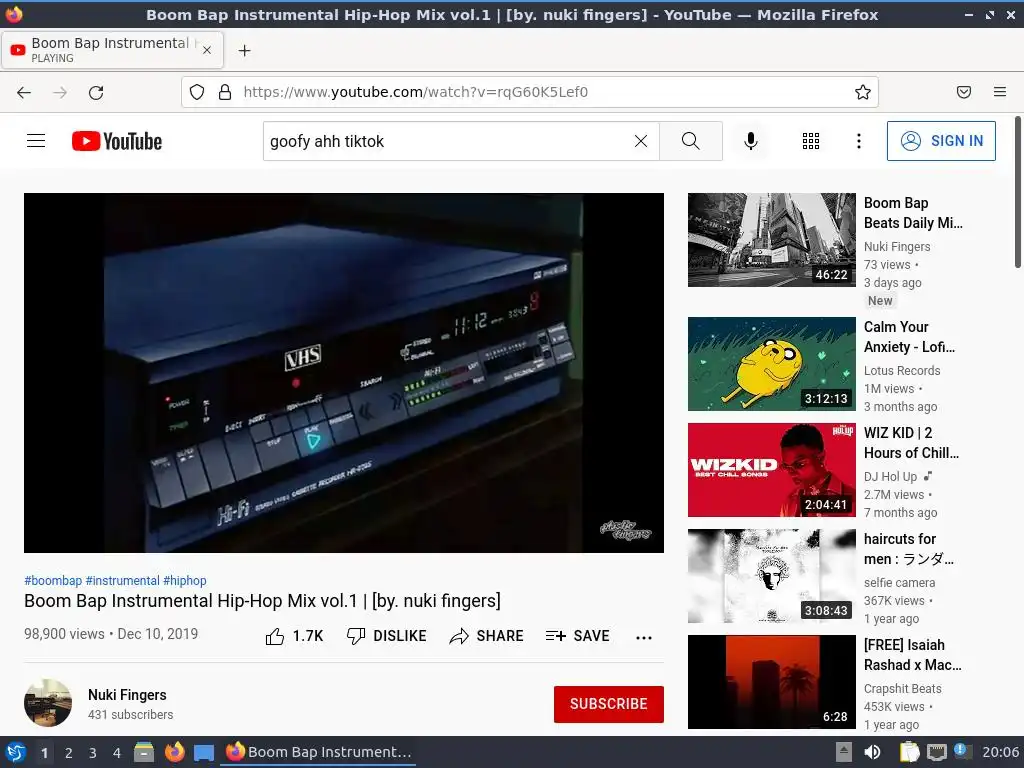Switch to workspace 4

coord(117,753)
